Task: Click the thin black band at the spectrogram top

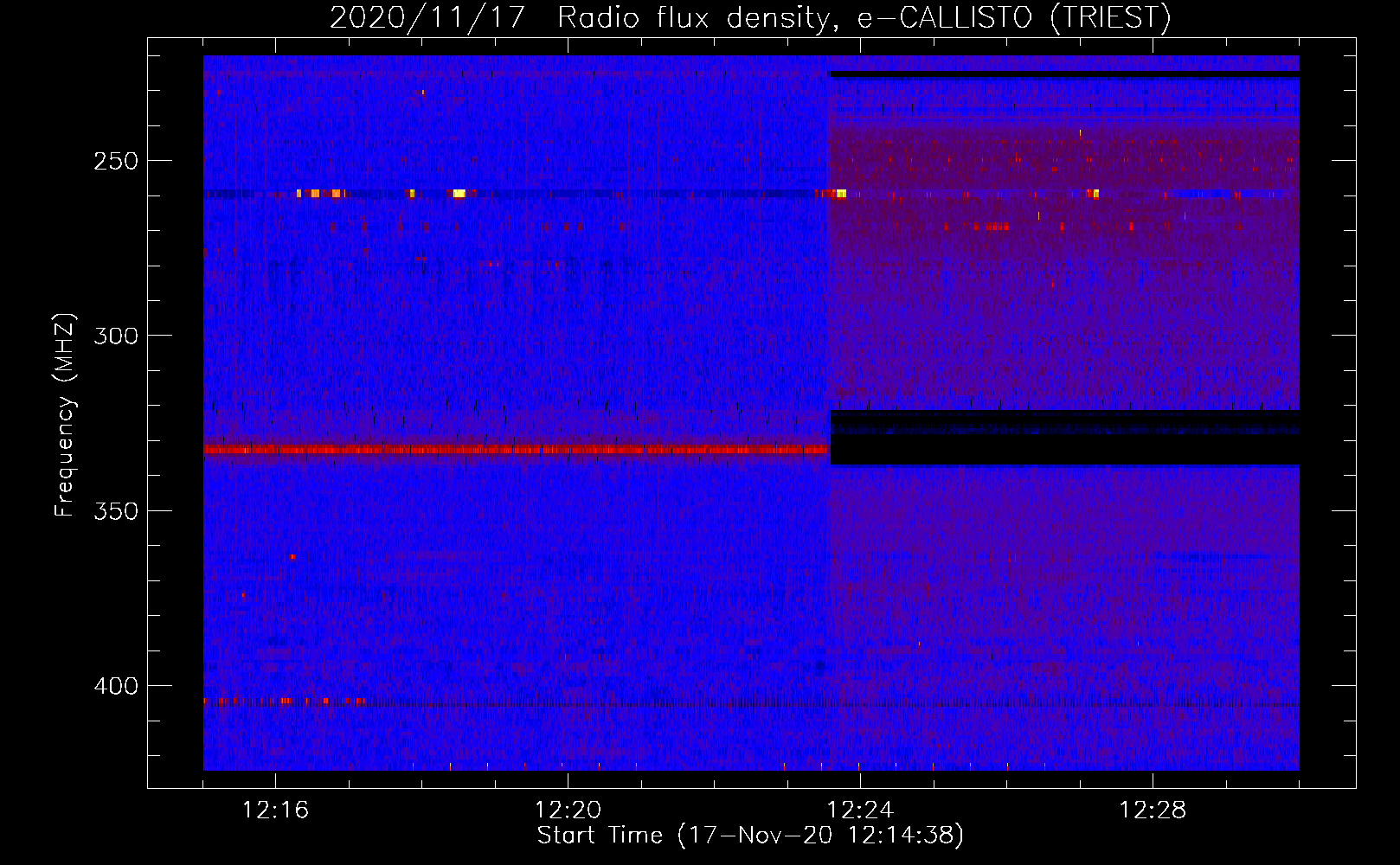Action: (1065, 74)
